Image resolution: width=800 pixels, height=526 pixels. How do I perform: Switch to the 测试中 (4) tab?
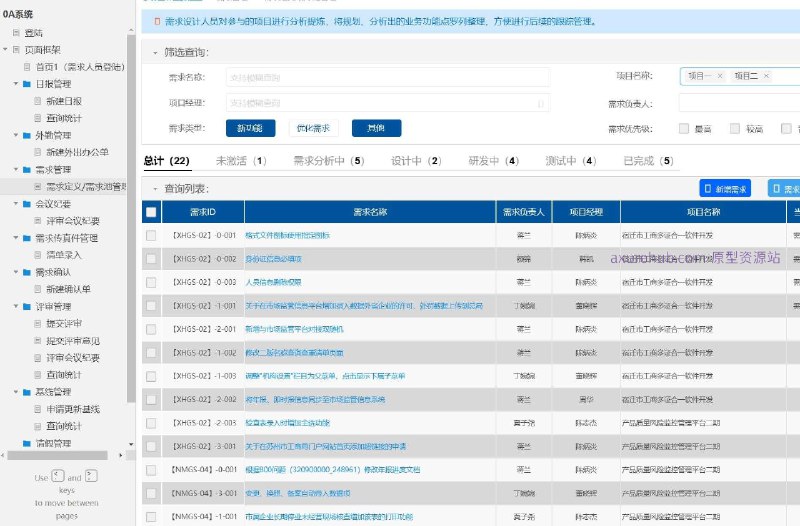(x=571, y=161)
